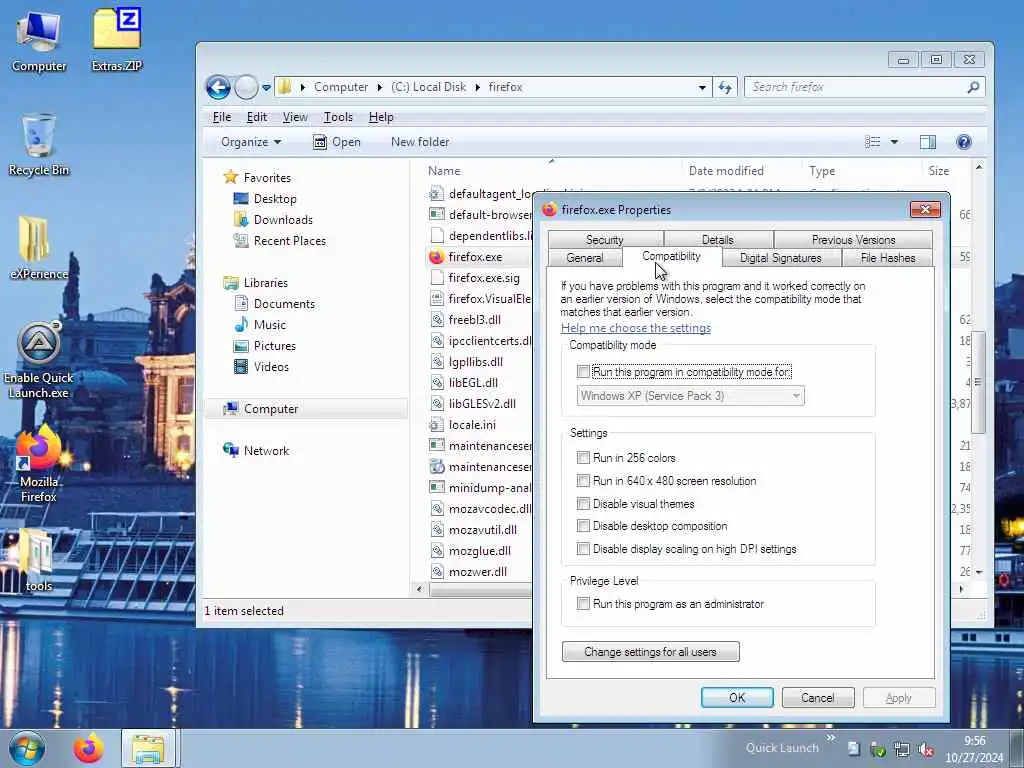This screenshot has height=768, width=1024.
Task: Click the muted volume tray icon
Action: click(925, 750)
